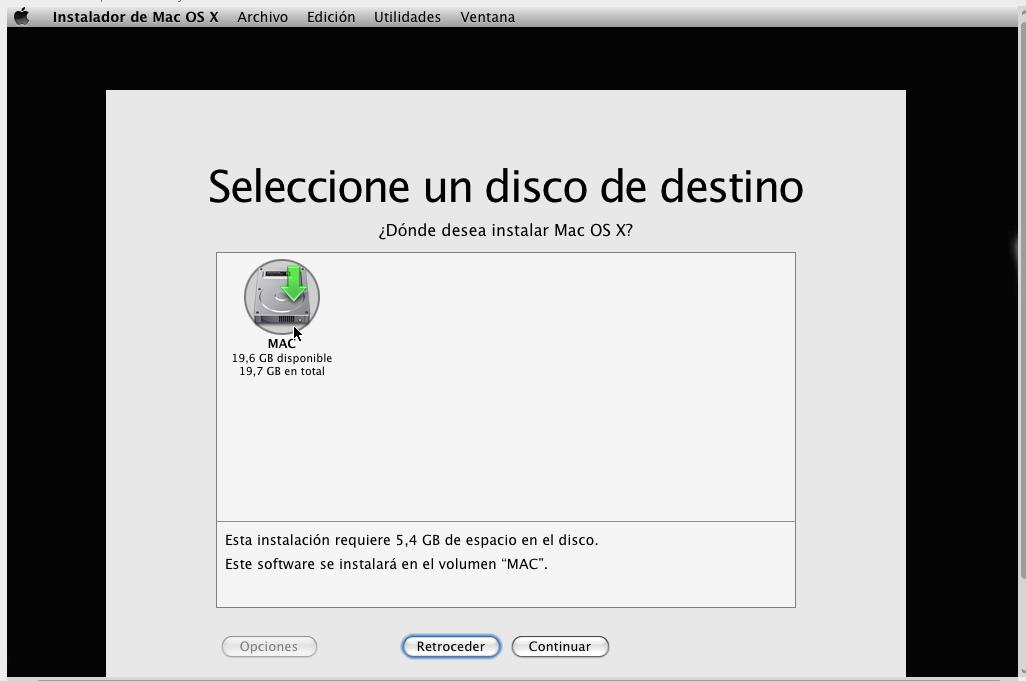Viewport: 1026px width, 681px height.
Task: Click the 'Seleccione un disco de destino' heading
Action: [506, 186]
